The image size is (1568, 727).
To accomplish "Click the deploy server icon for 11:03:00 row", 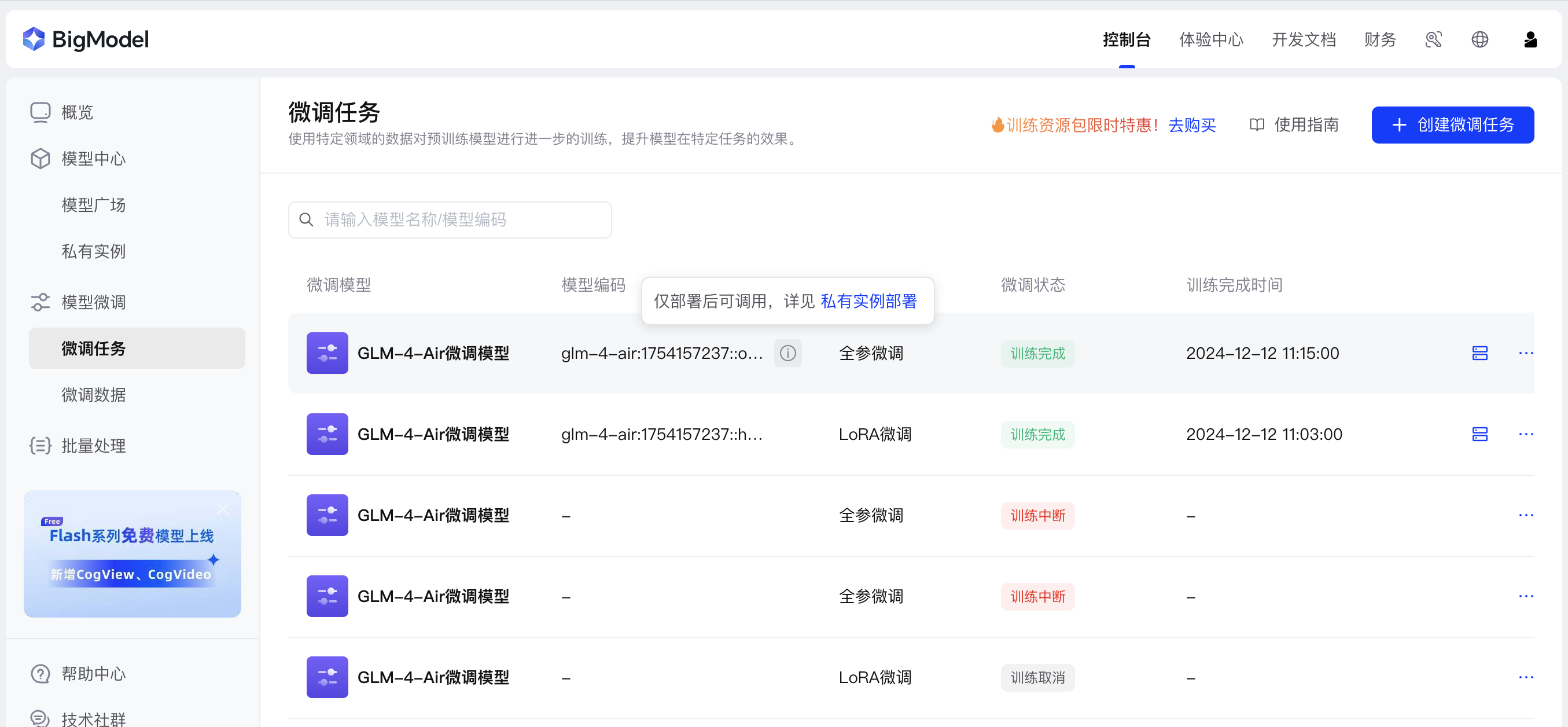I will pos(1479,434).
